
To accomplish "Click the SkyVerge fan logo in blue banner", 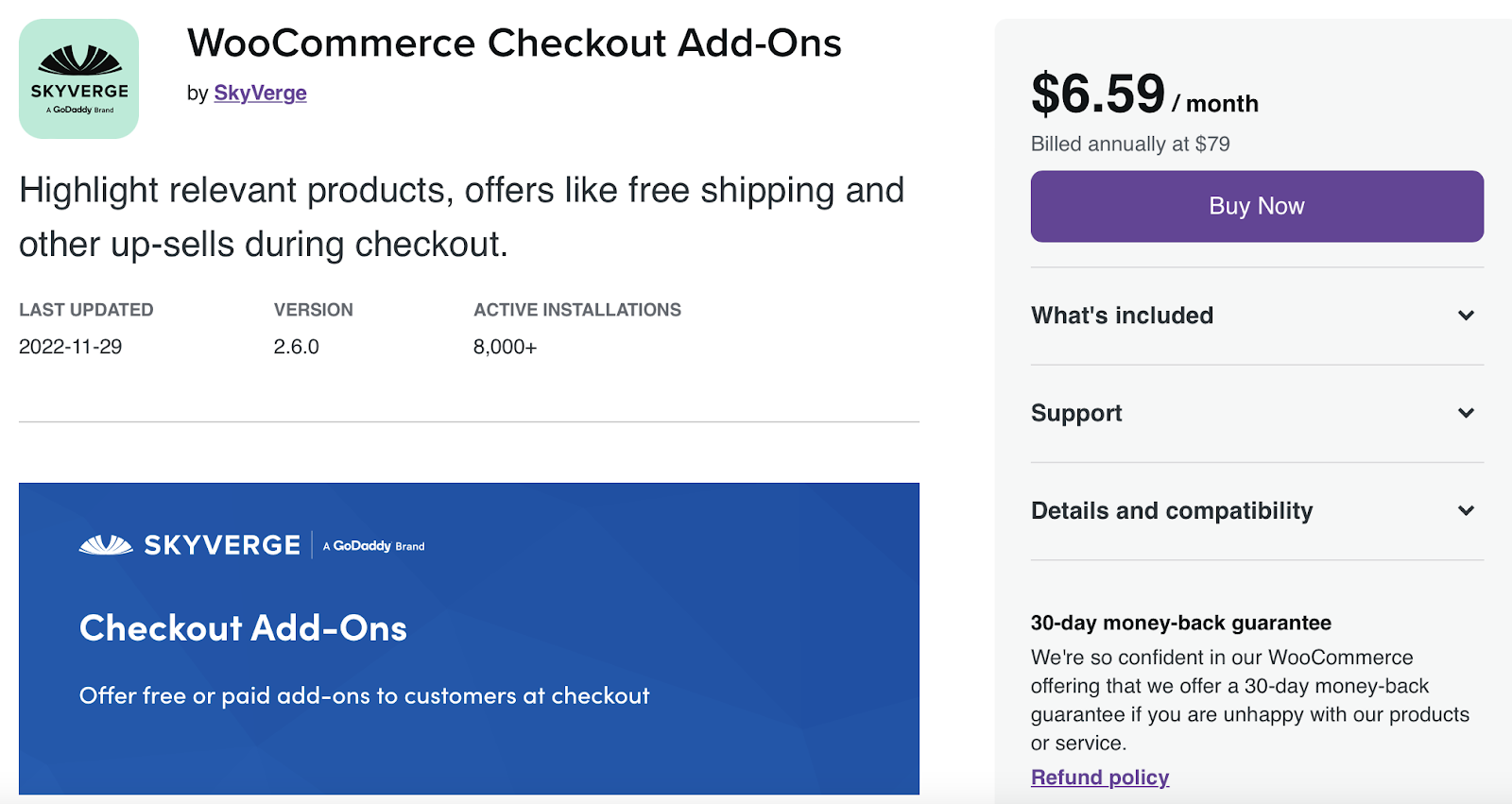I will click(106, 545).
